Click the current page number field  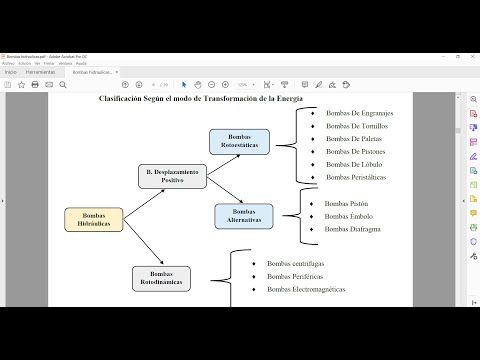(153, 85)
